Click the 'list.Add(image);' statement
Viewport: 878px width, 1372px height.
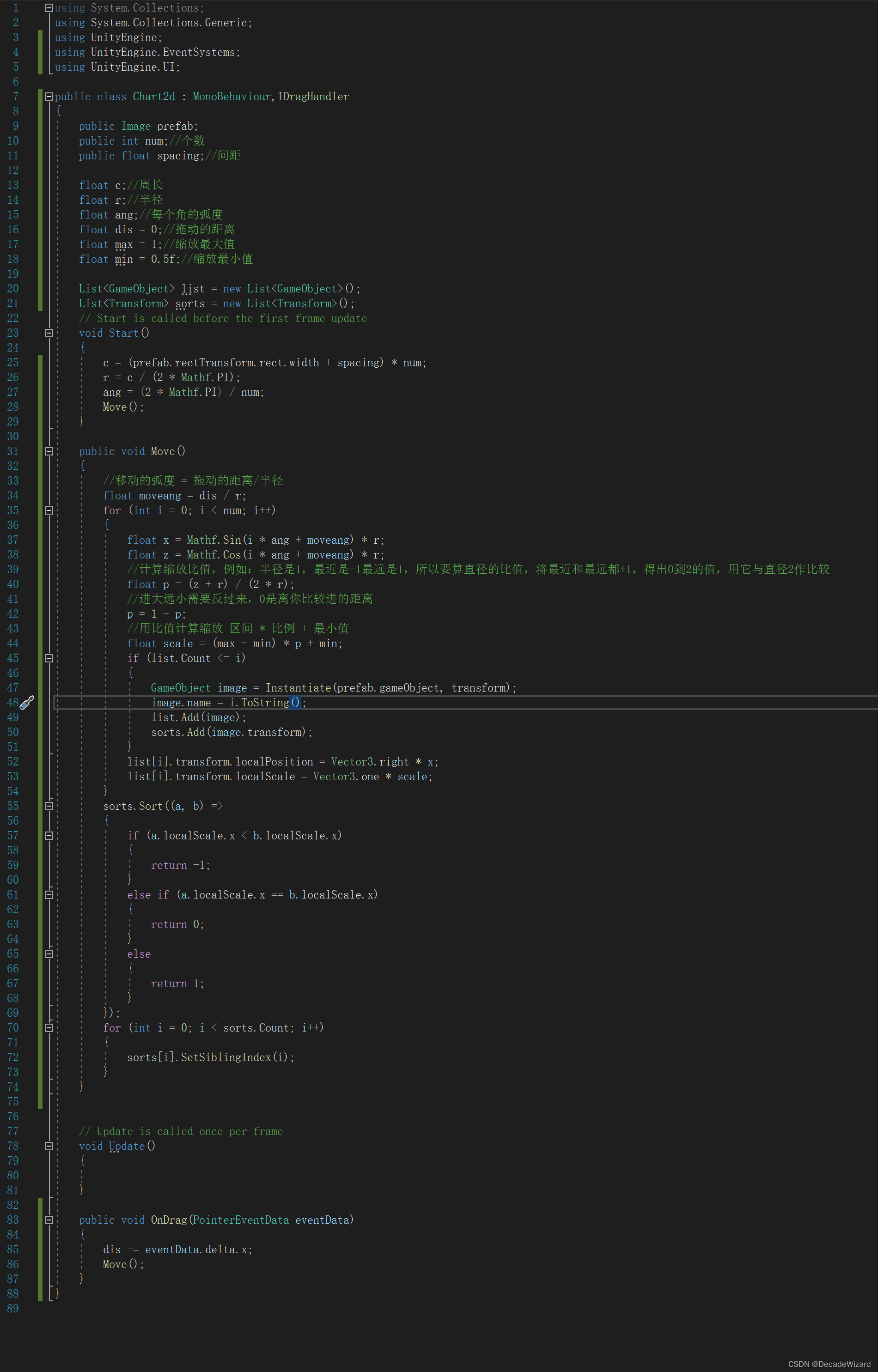(198, 717)
